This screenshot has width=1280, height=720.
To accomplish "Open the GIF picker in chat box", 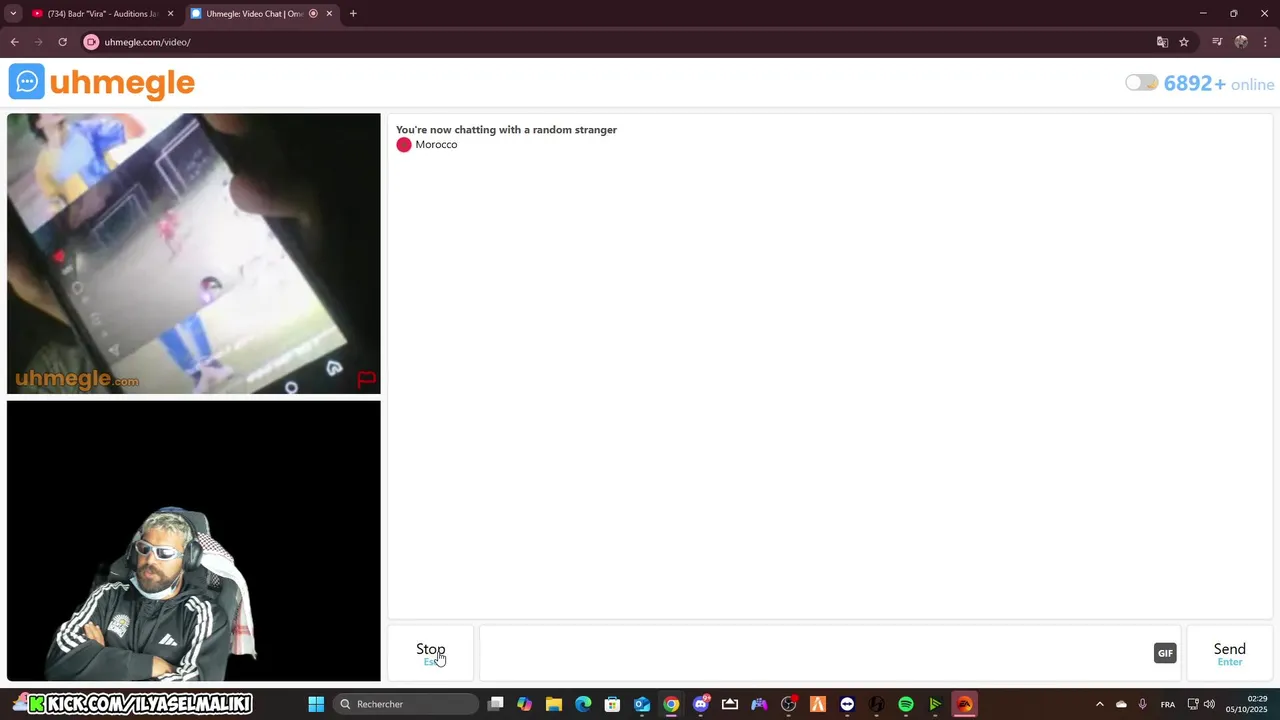I will pos(1165,653).
